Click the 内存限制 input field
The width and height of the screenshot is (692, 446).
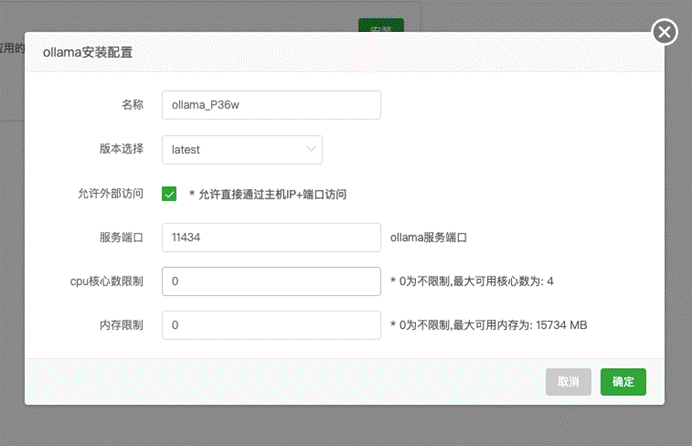(271, 325)
